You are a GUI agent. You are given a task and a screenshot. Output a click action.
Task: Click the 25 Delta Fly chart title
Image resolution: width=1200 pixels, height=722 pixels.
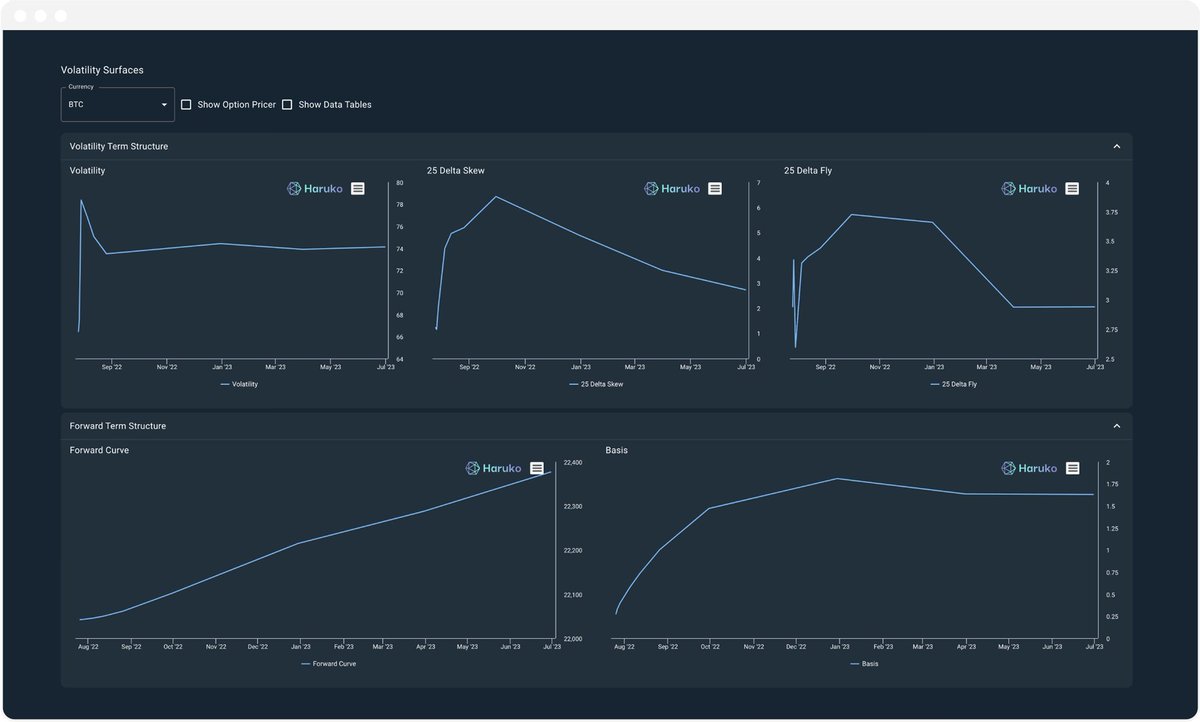808,171
